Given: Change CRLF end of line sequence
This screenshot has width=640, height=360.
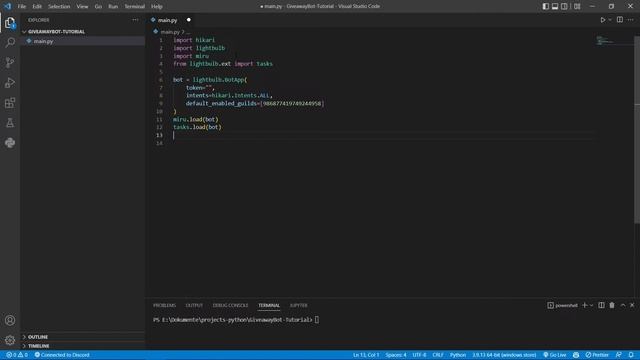Looking at the screenshot, I should [x=438, y=355].
